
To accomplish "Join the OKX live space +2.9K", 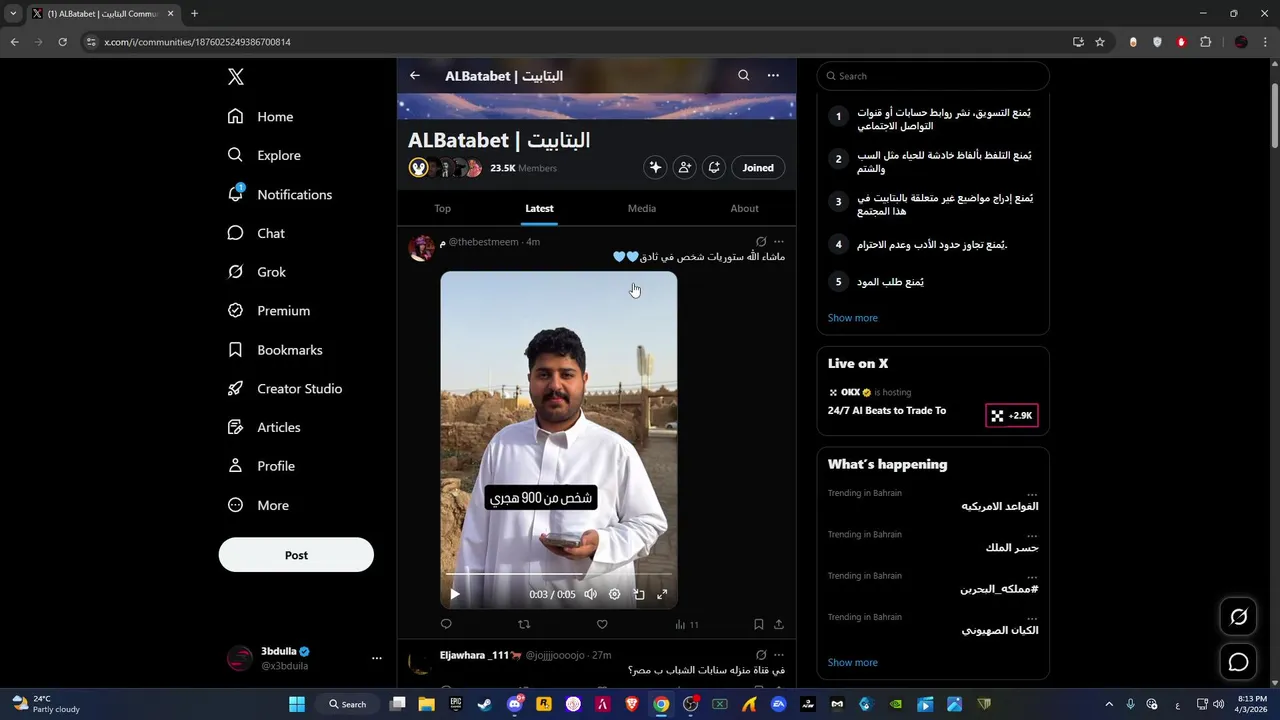I will click(1012, 415).
